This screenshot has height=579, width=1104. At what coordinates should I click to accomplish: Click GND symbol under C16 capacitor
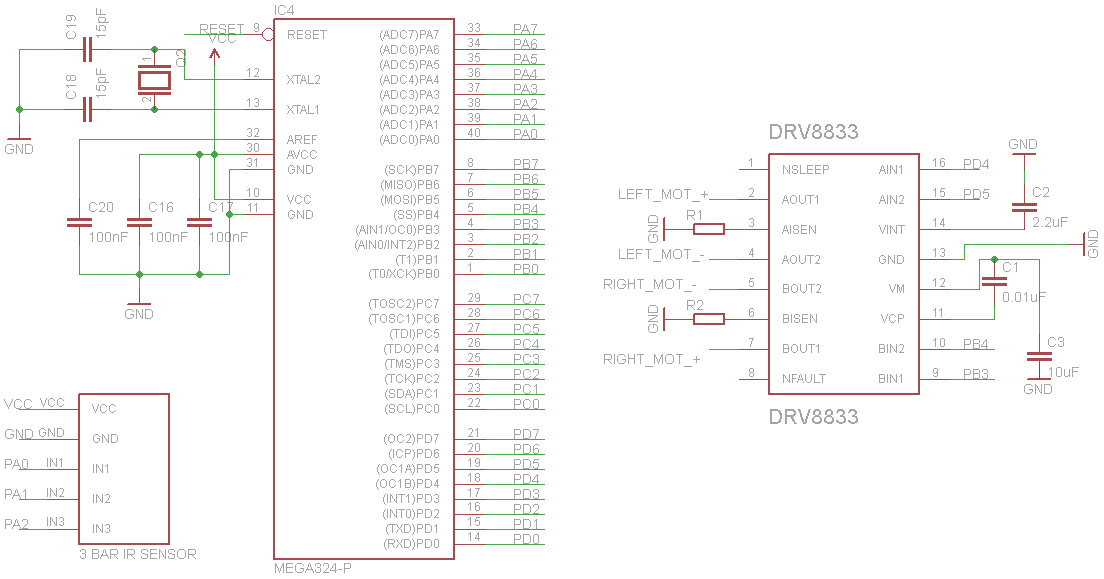(x=139, y=309)
